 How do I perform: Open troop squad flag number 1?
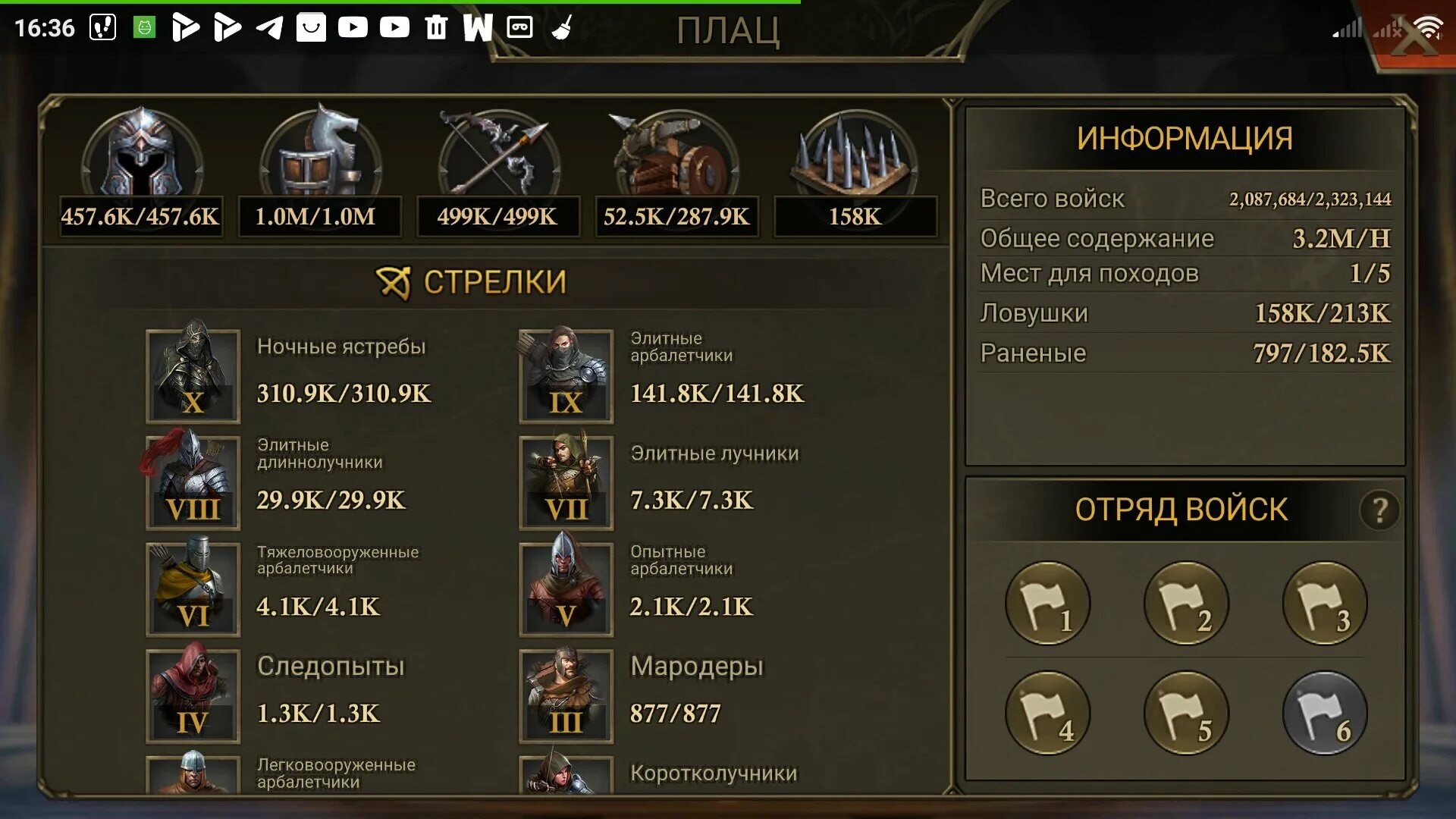pyautogui.click(x=1047, y=604)
